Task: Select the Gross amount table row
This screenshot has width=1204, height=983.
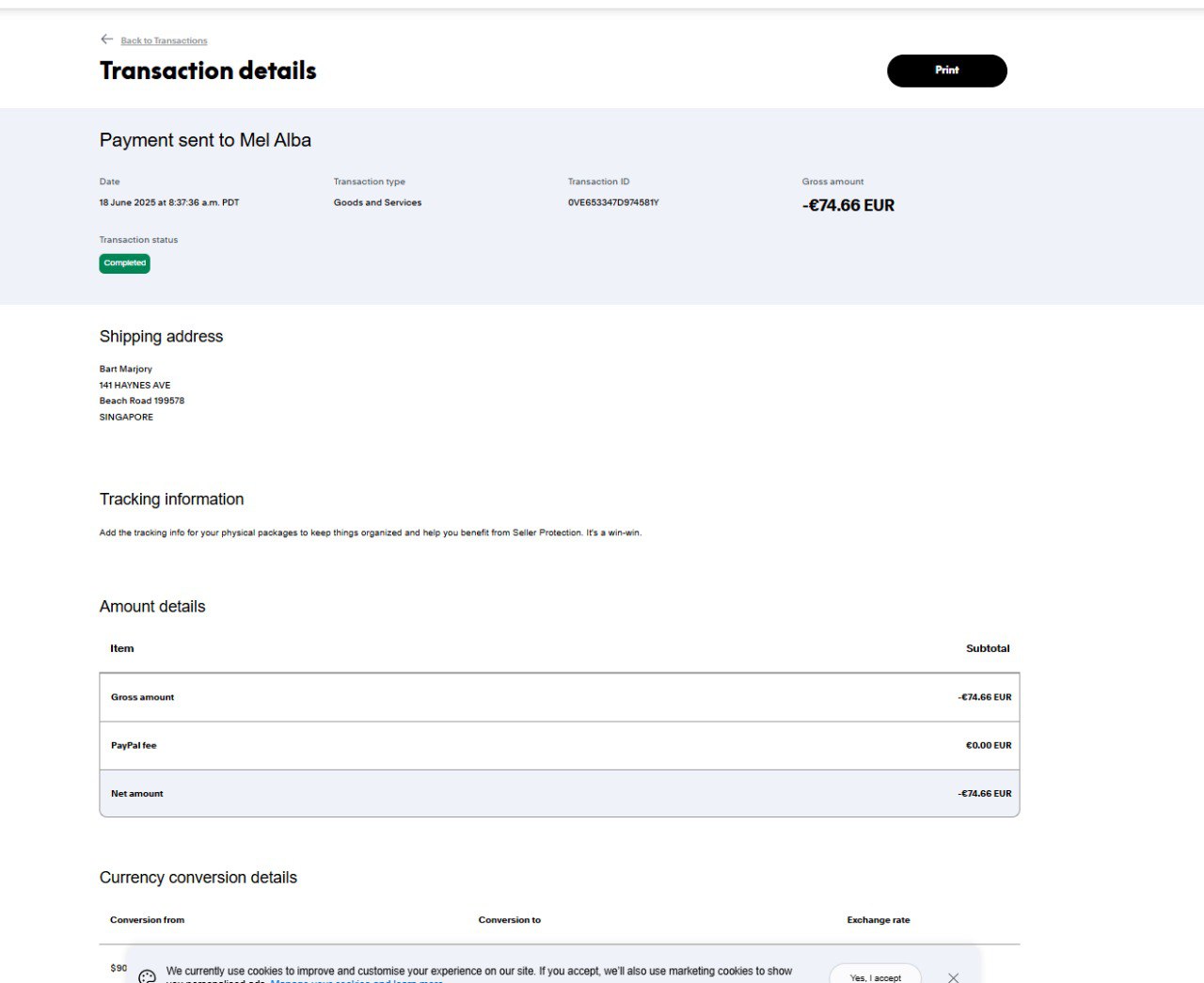Action: coord(559,697)
